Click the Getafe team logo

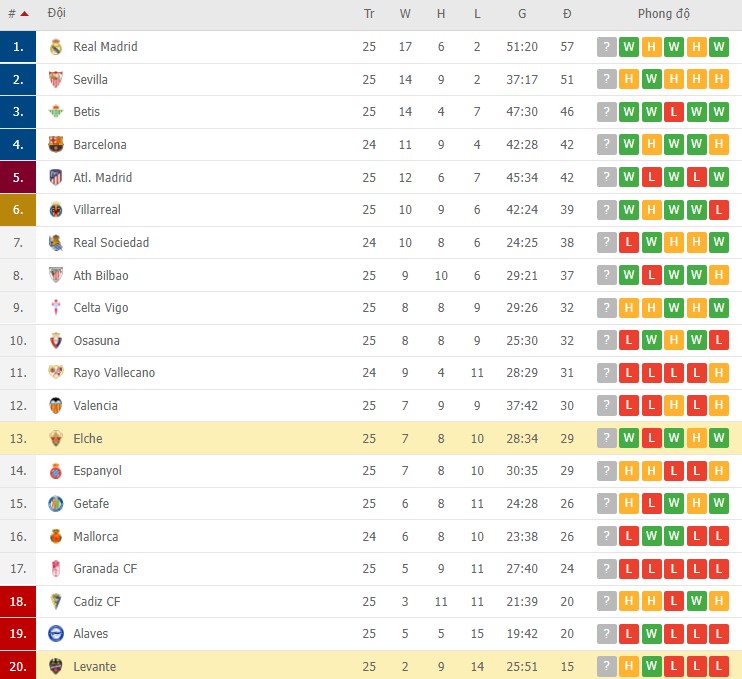pyautogui.click(x=56, y=504)
